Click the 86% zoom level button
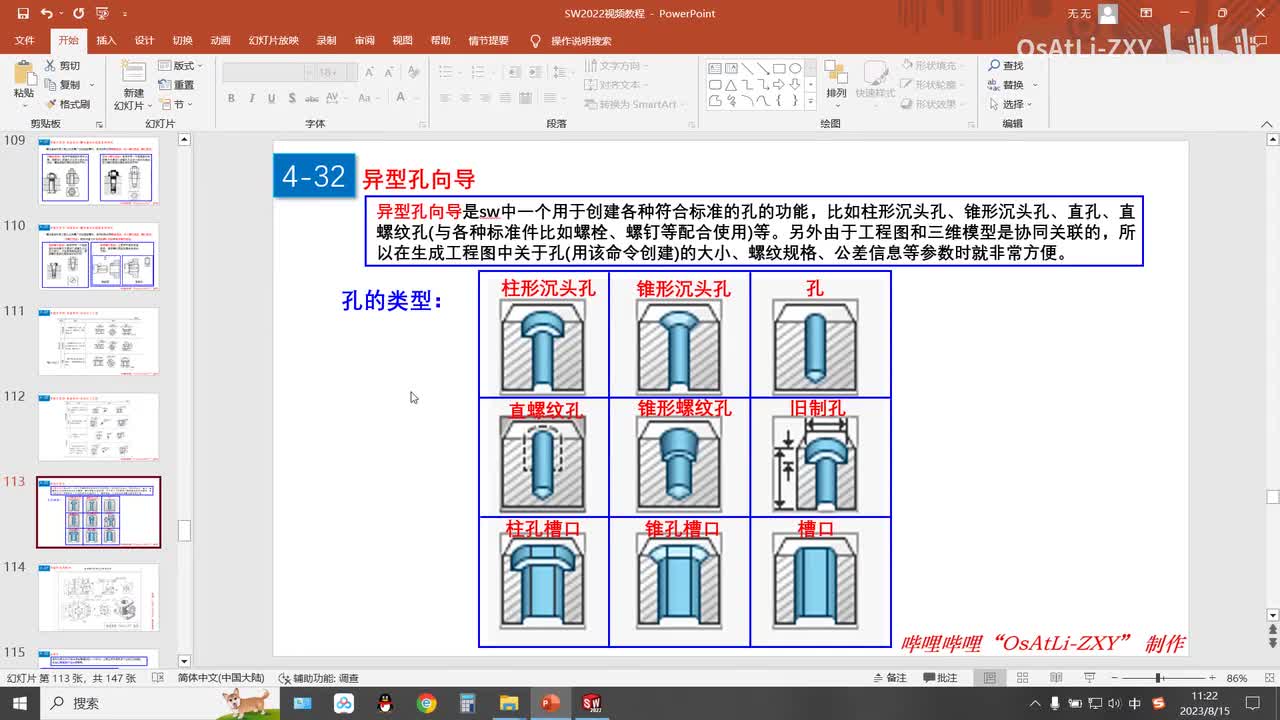The image size is (1280, 720). 1238,678
